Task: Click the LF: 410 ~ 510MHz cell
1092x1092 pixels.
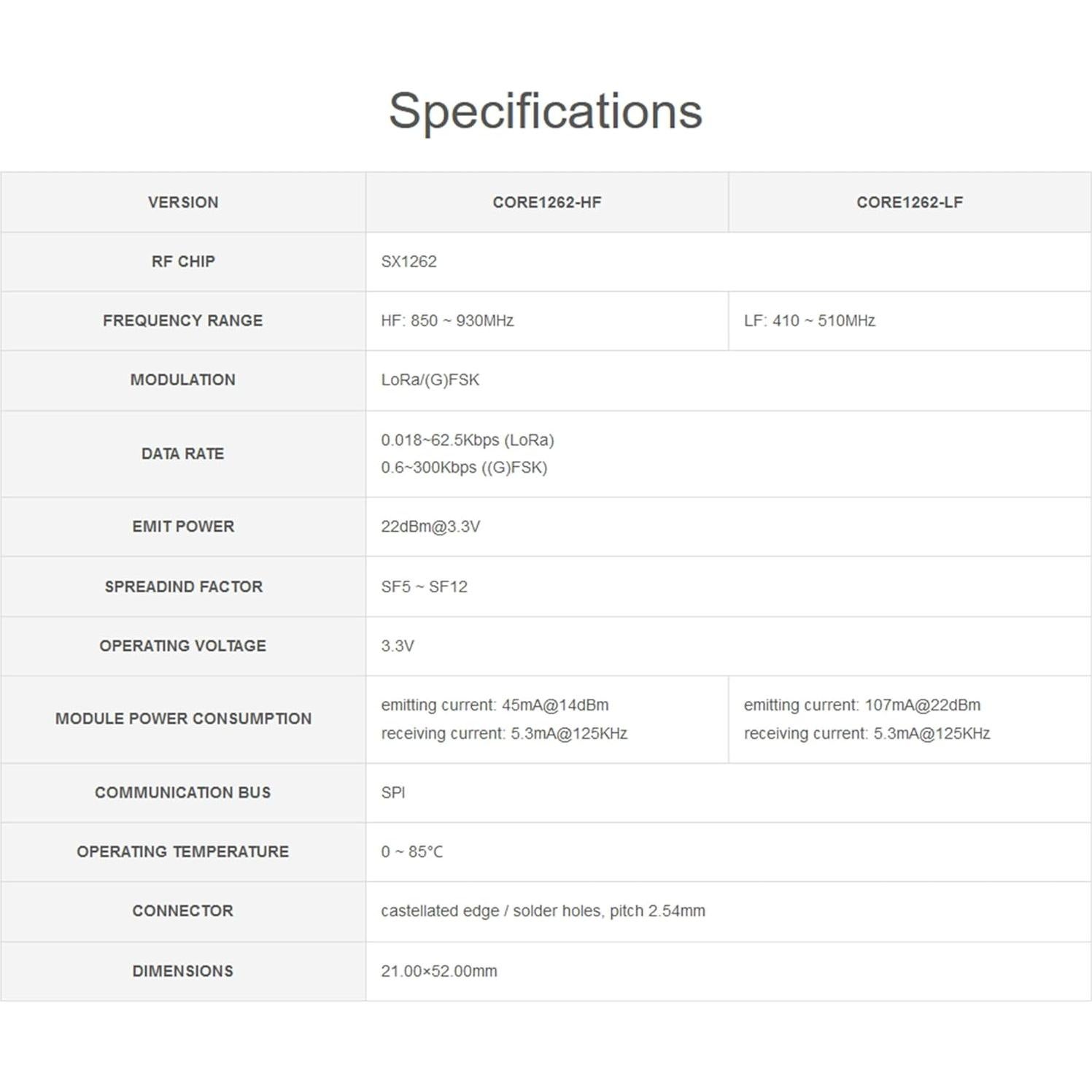Action: point(809,320)
